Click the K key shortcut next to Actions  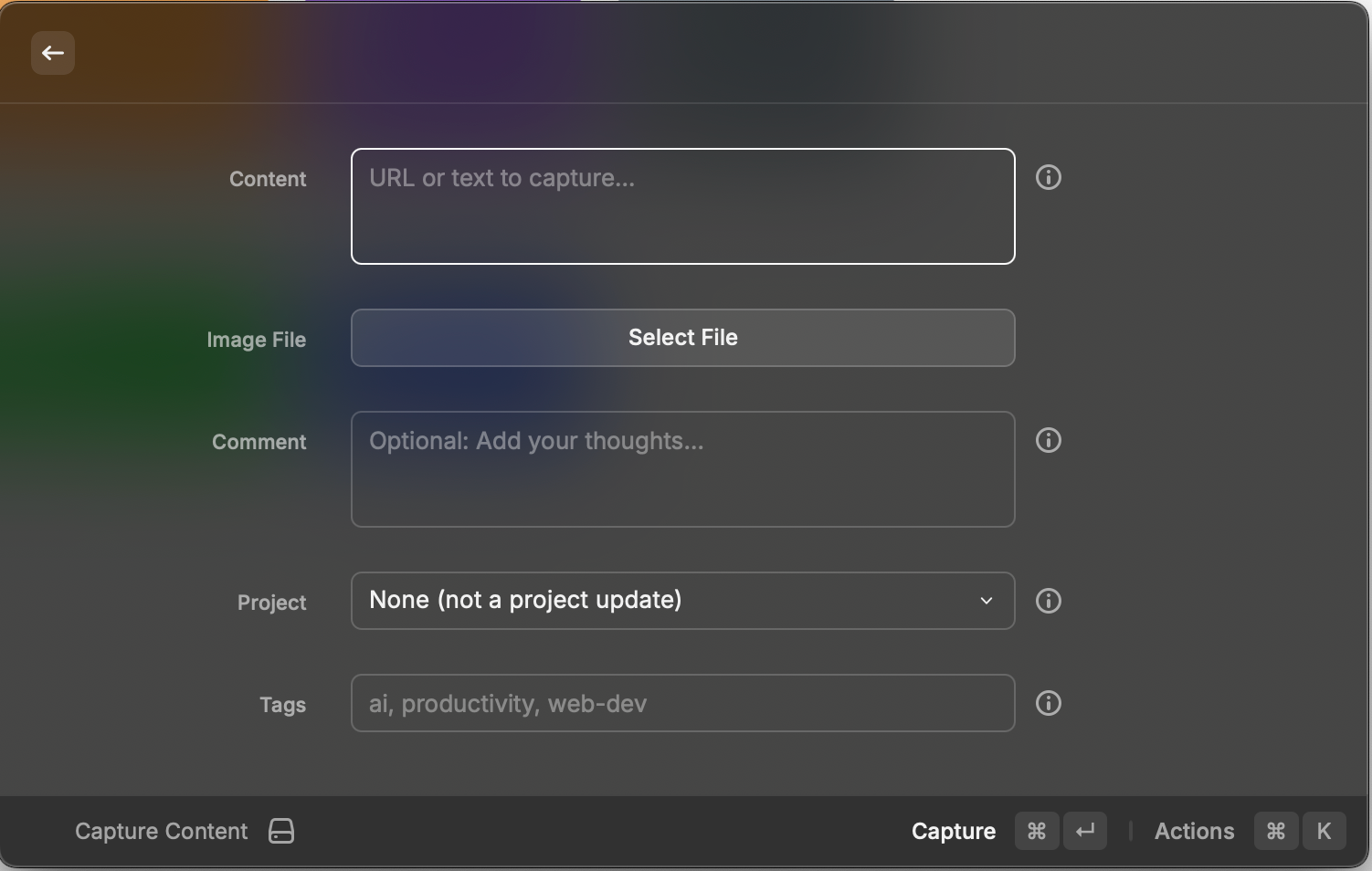pos(1324,831)
